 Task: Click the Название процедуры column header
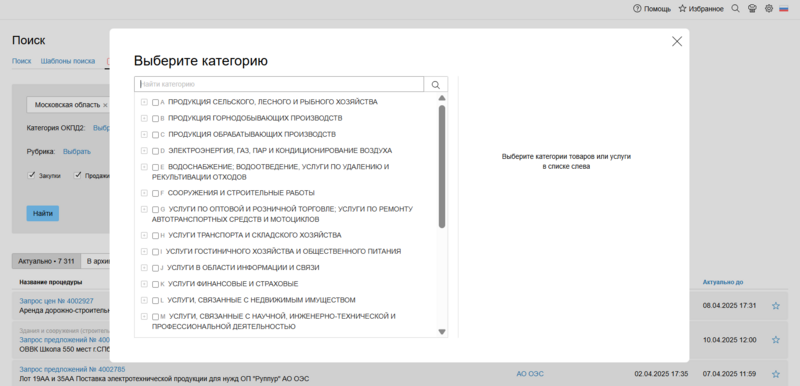(51, 282)
